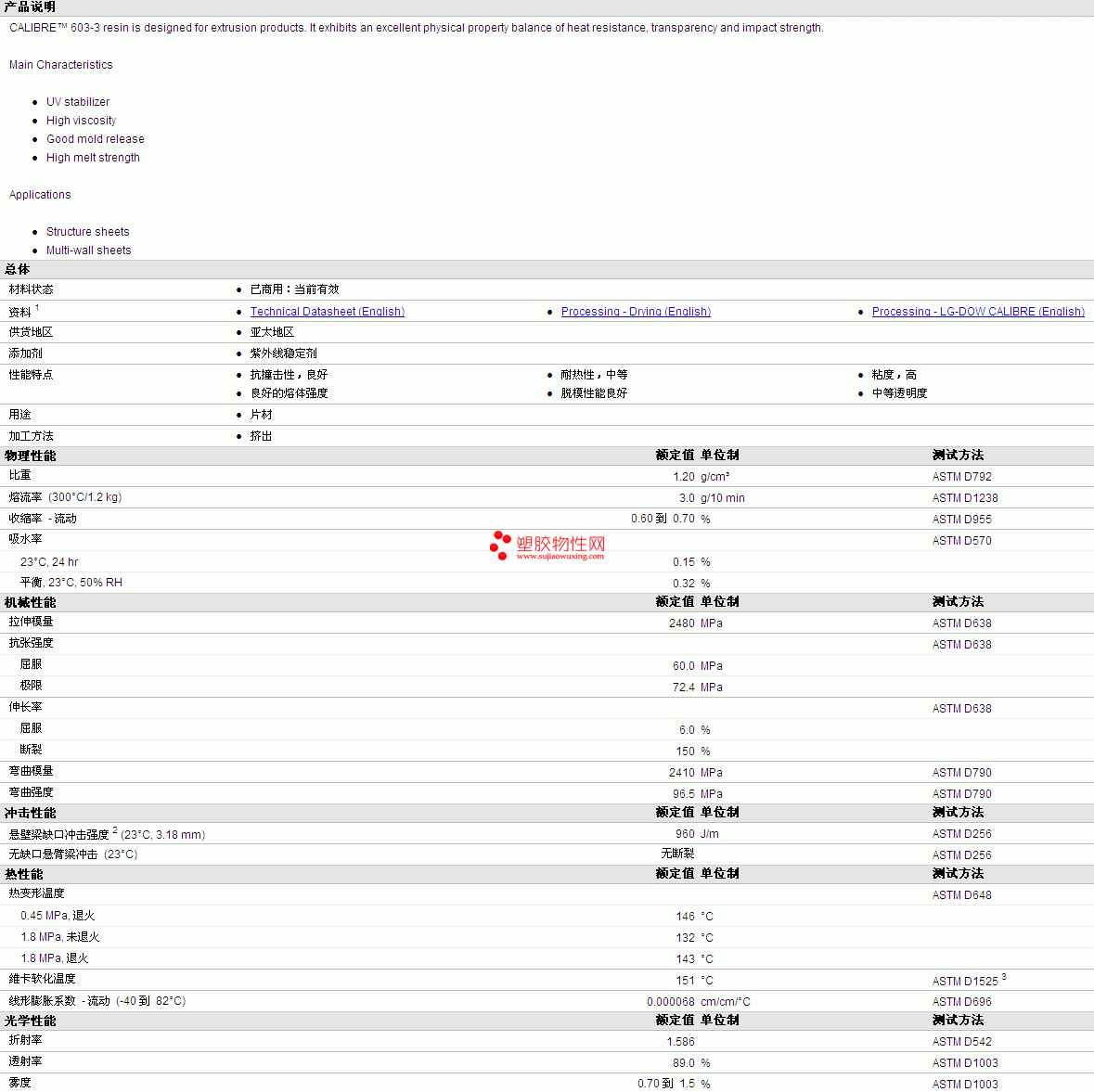Open the Processing - Drying (English) link
1094x1092 pixels.
[636, 312]
